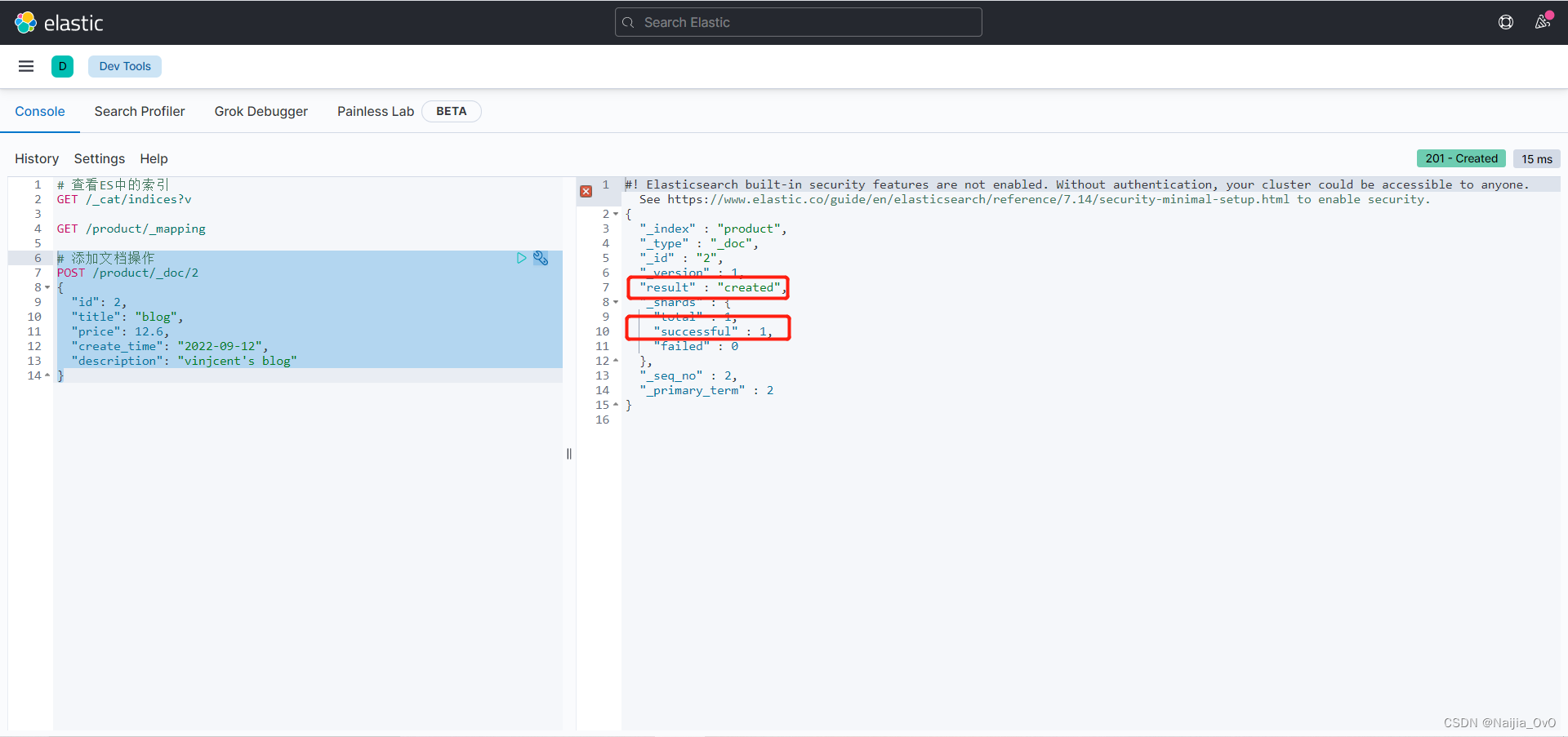The image size is (1568, 737).
Task: Click the search magnifier icon in Search Elastic
Action: (628, 22)
